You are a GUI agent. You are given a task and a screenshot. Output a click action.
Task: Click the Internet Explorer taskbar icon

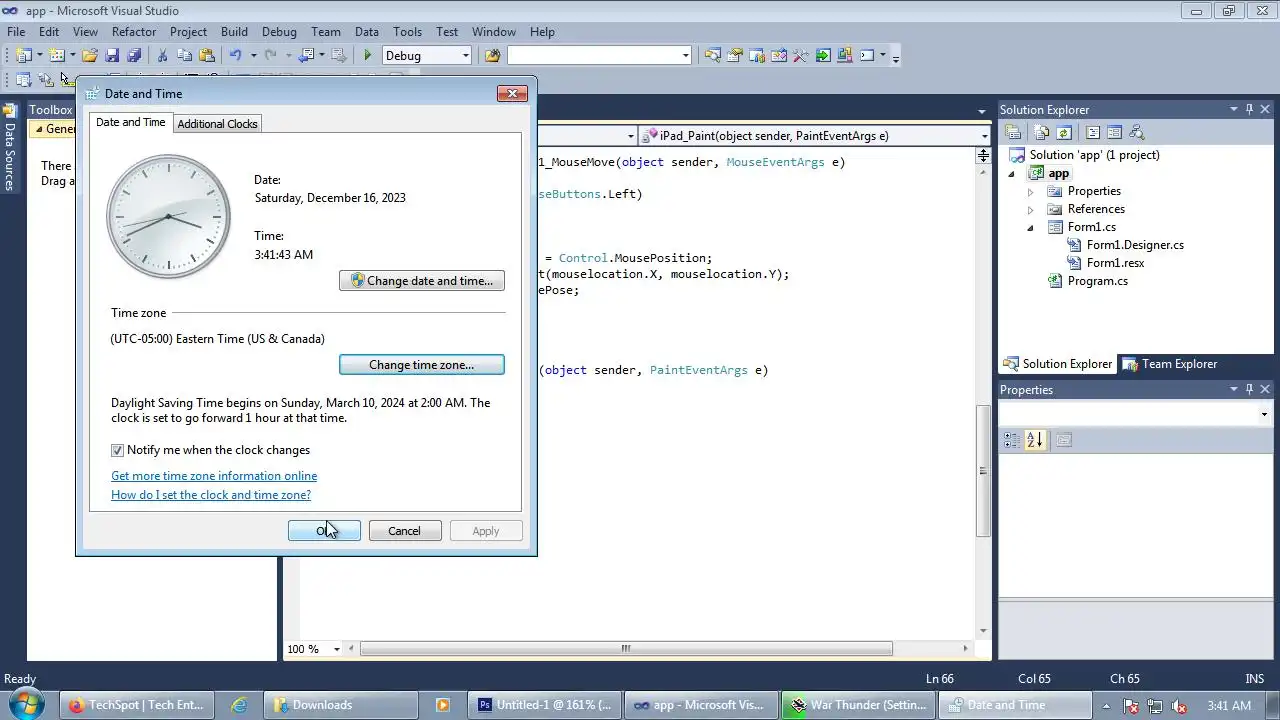pos(239,705)
